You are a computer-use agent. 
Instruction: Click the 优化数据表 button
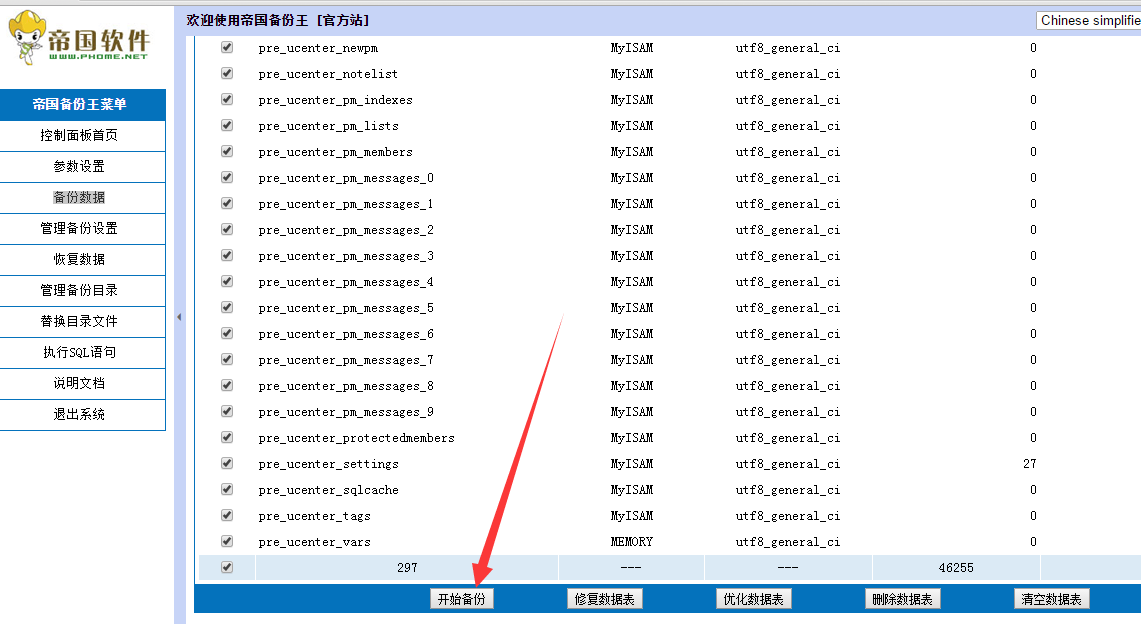[754, 599]
